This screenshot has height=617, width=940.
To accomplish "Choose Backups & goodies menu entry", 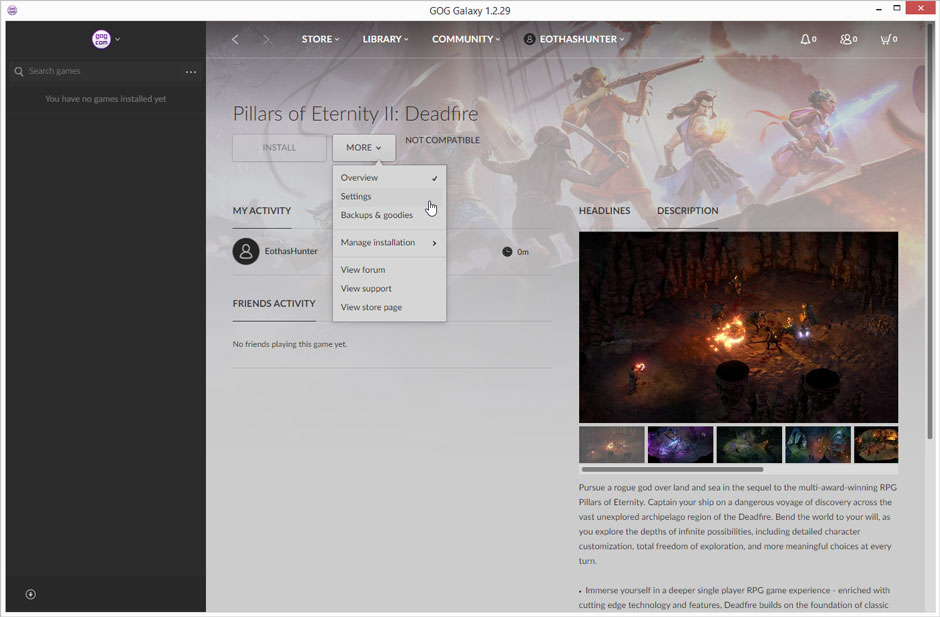I will click(389, 215).
